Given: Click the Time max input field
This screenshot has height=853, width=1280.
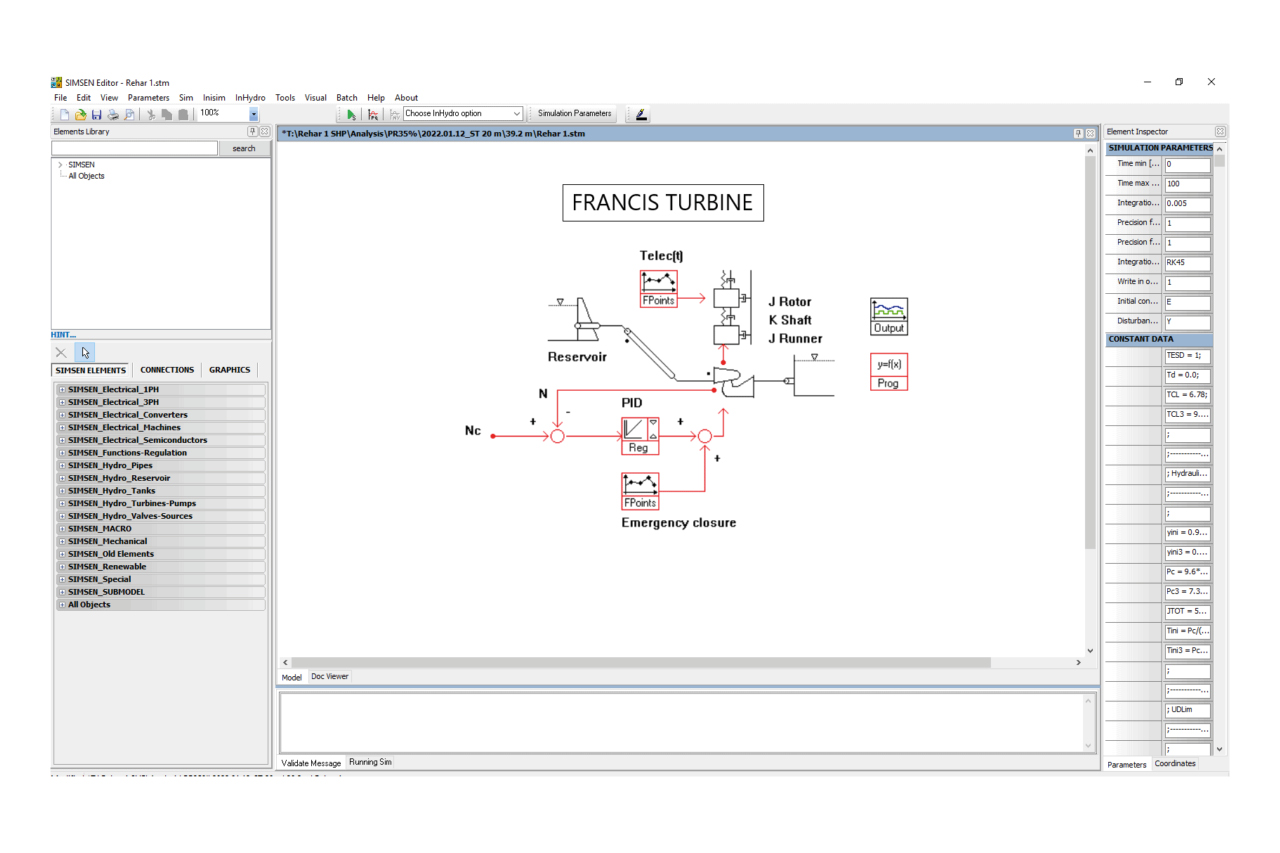Looking at the screenshot, I should (x=1187, y=184).
